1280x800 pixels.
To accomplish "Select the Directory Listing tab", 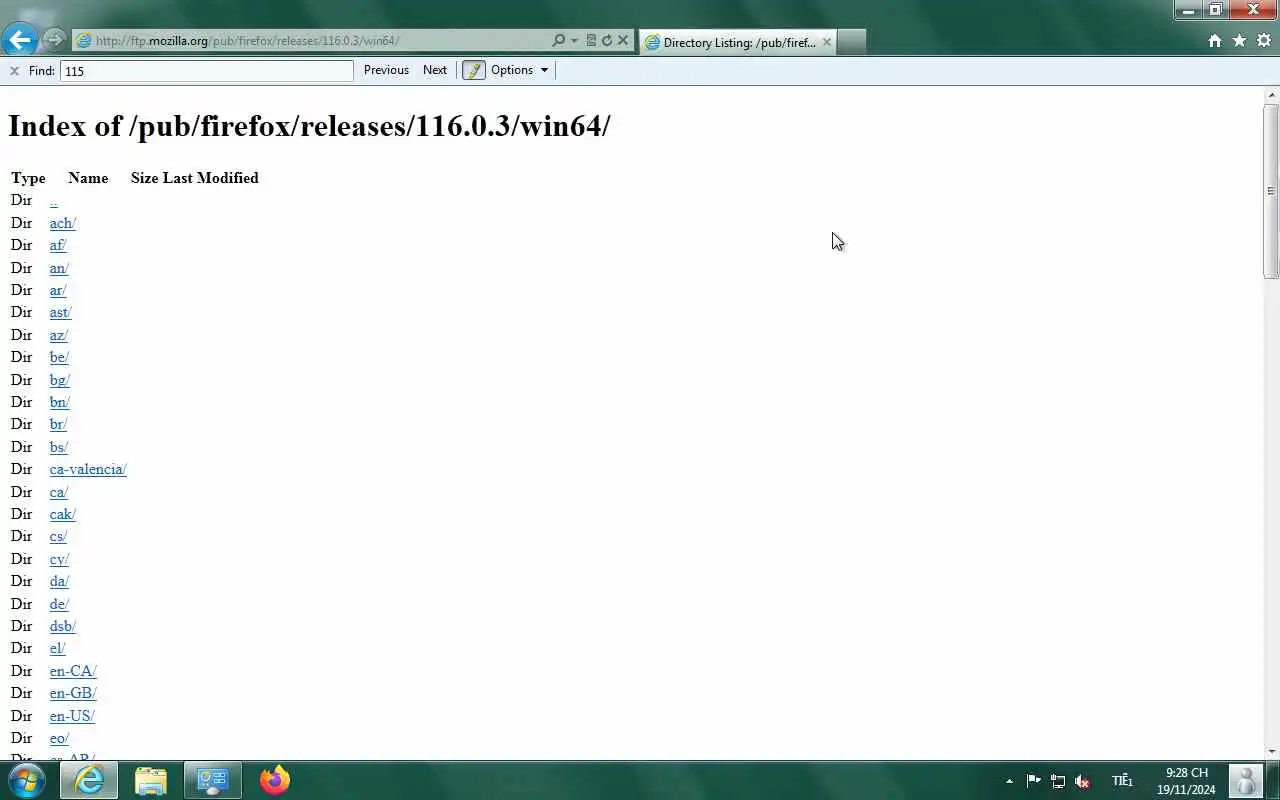I will click(738, 42).
